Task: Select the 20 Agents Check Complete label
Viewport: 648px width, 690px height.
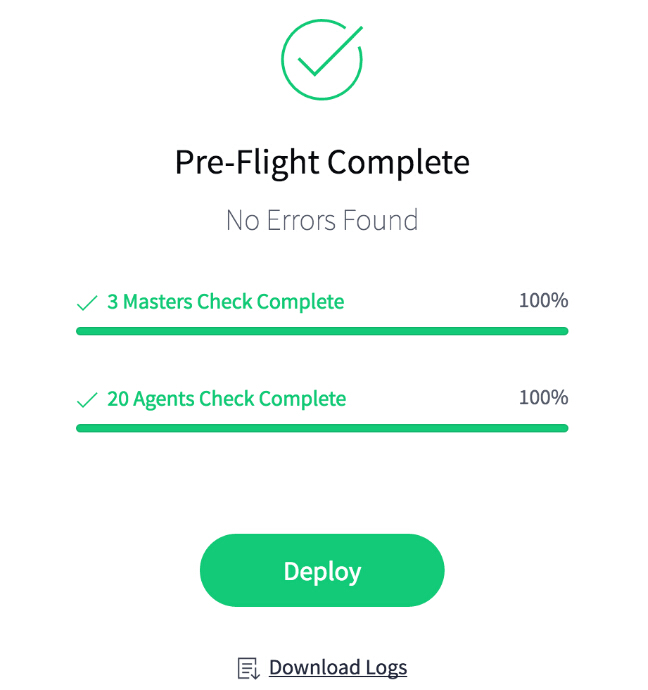Action: coord(227,400)
